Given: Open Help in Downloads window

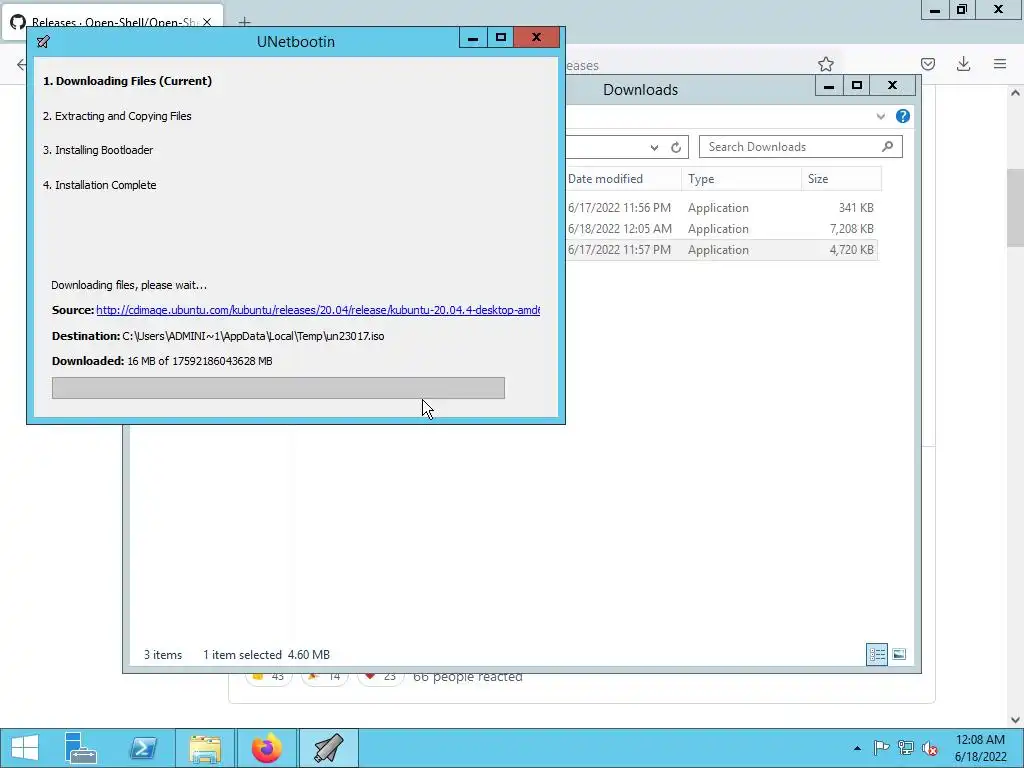Looking at the screenshot, I should [903, 116].
